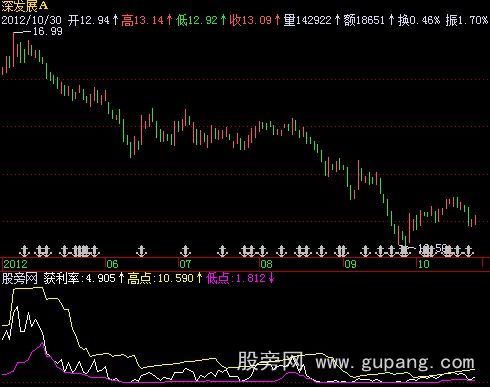This screenshot has height=387, width=490.
Task: Select the 2012 year axis label
Action: pos(15,264)
